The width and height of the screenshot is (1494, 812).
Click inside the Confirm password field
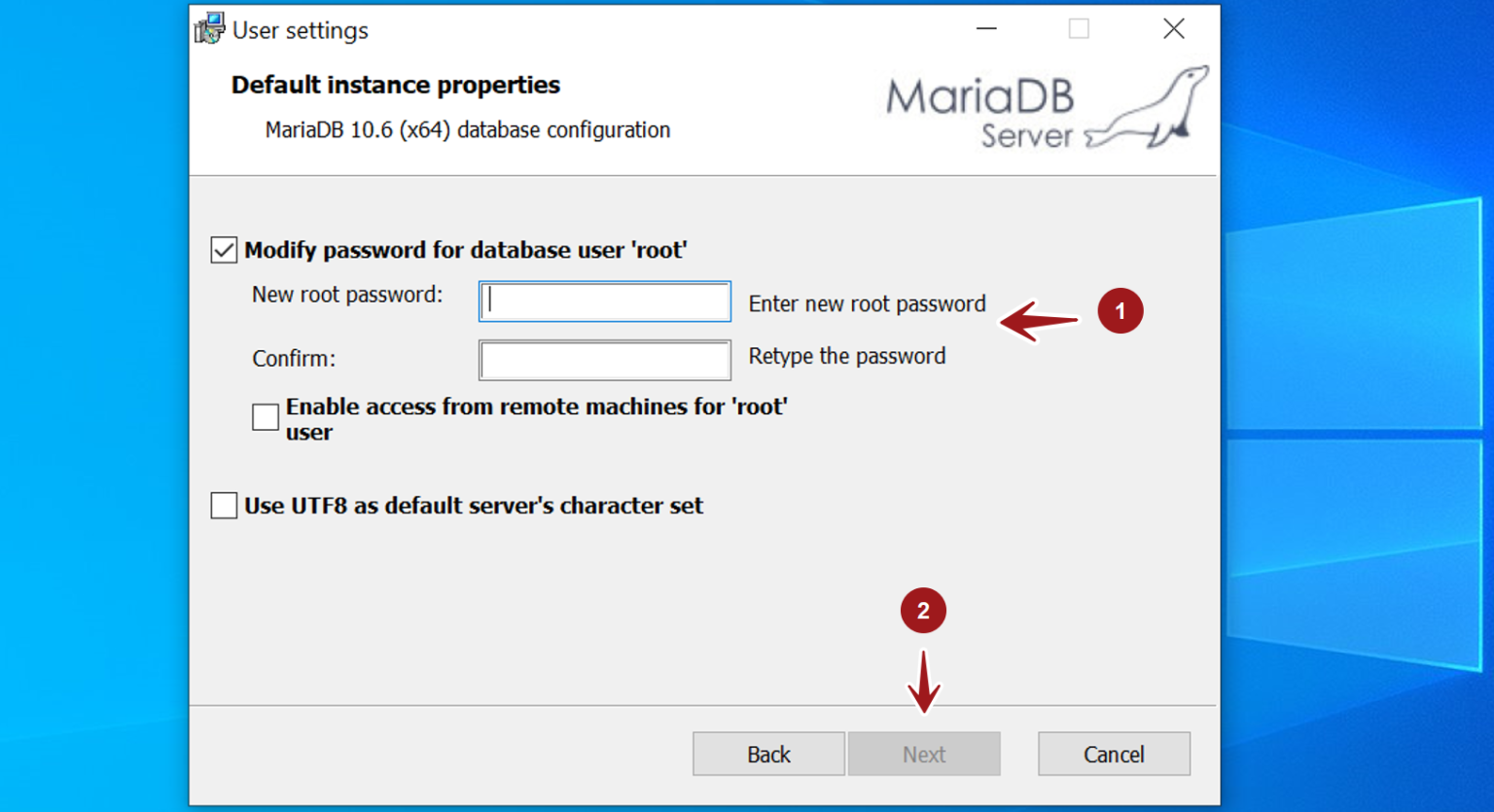pos(604,360)
